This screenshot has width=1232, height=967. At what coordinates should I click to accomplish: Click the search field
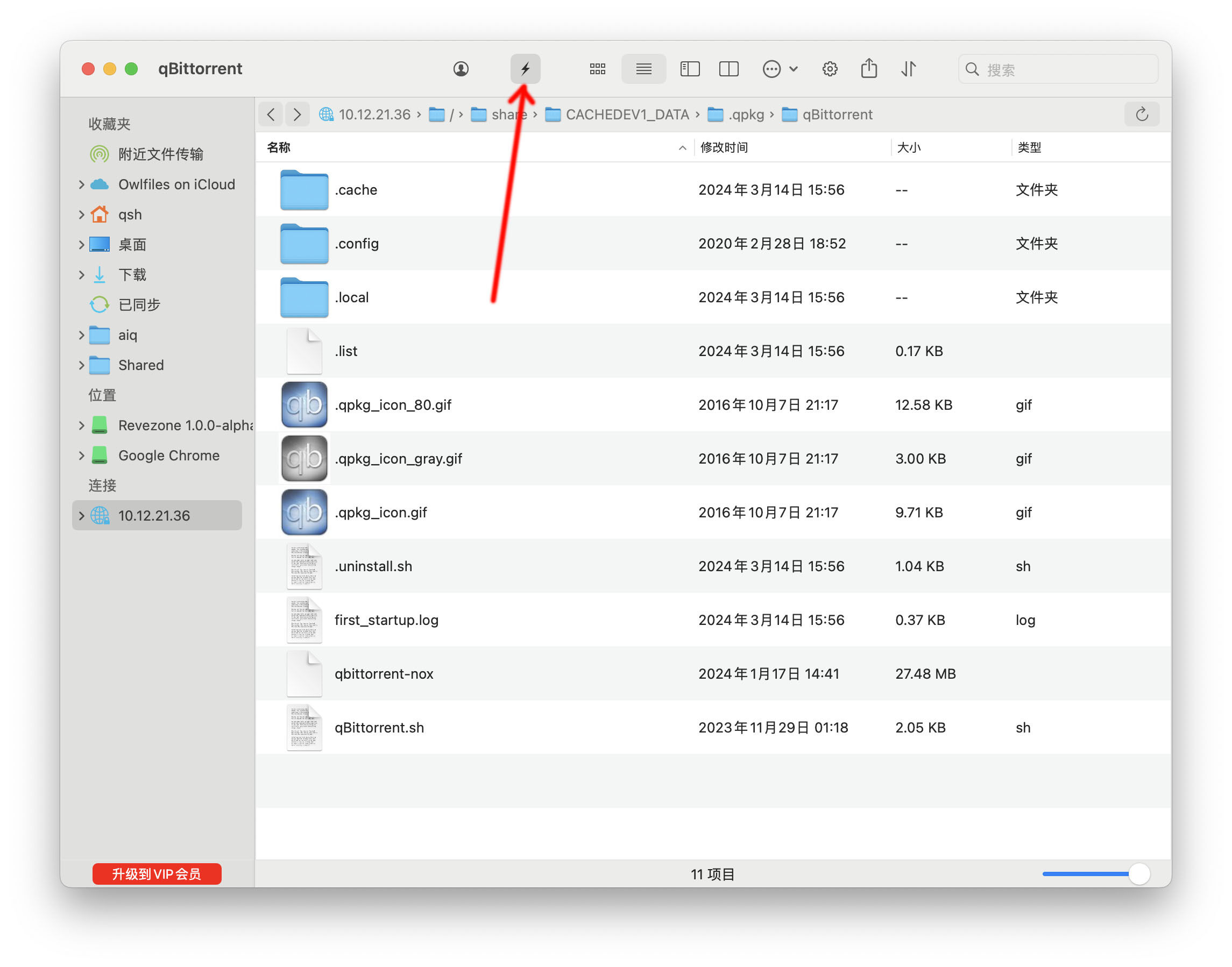point(1058,69)
